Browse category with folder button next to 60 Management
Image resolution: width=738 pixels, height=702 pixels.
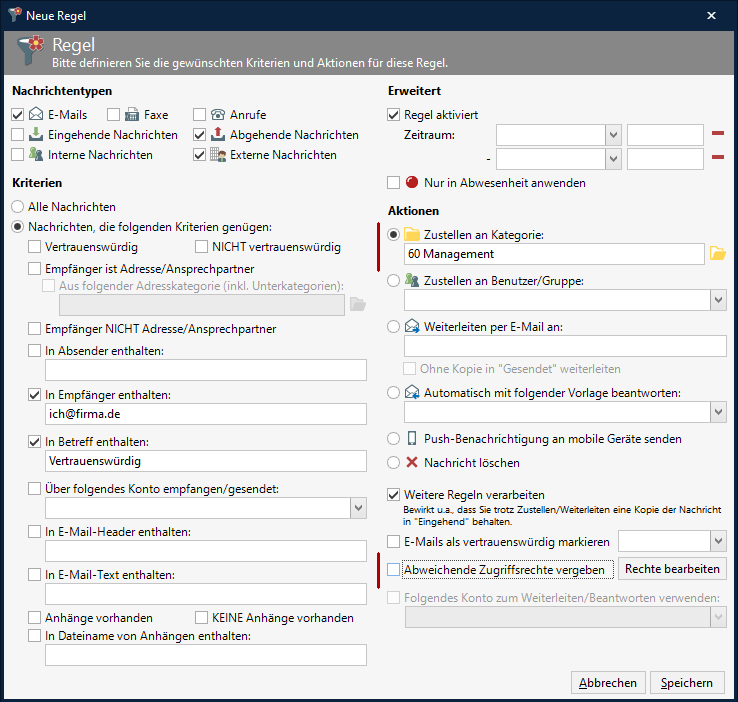(x=717, y=254)
